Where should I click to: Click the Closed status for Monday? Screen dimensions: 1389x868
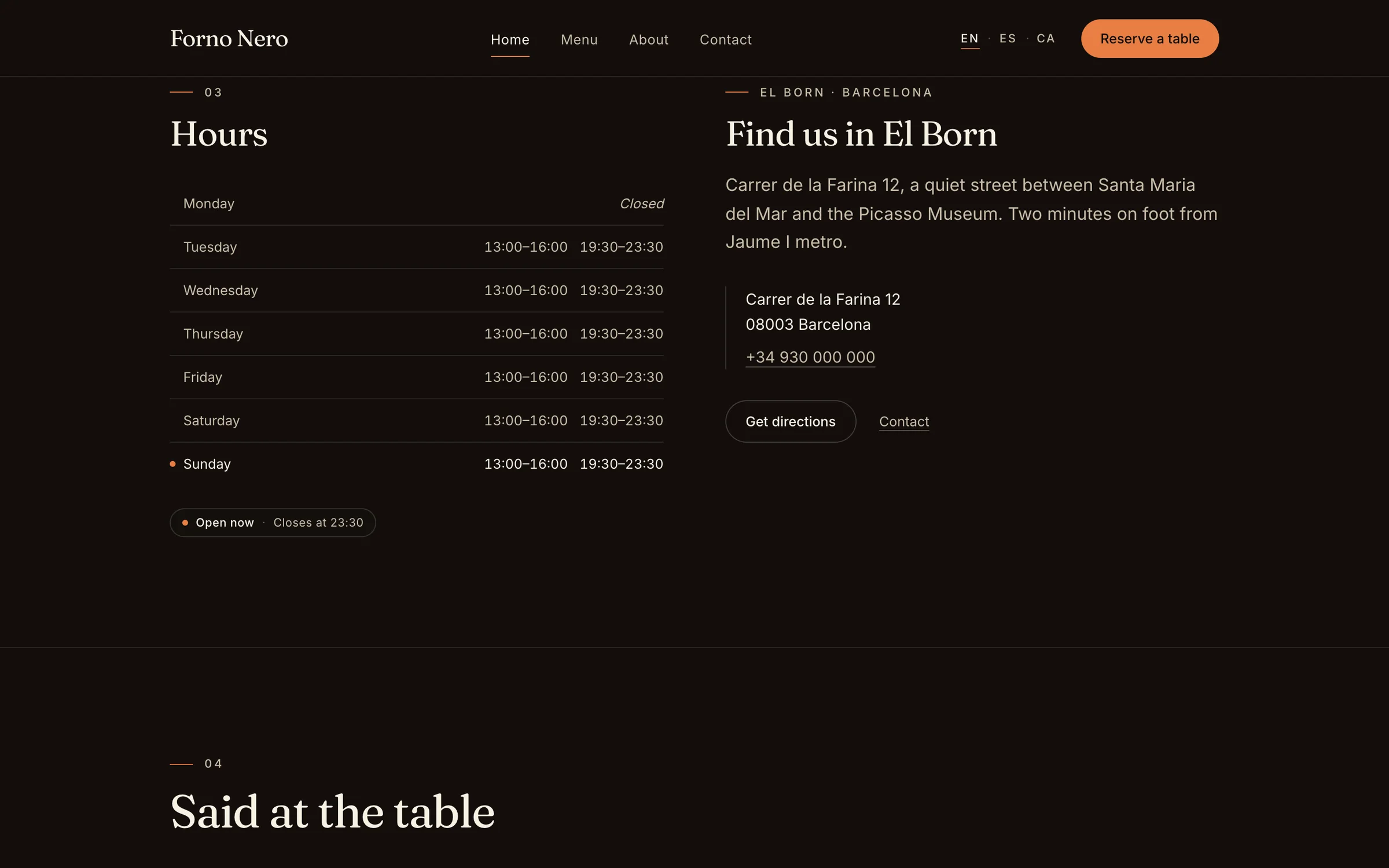tap(642, 204)
